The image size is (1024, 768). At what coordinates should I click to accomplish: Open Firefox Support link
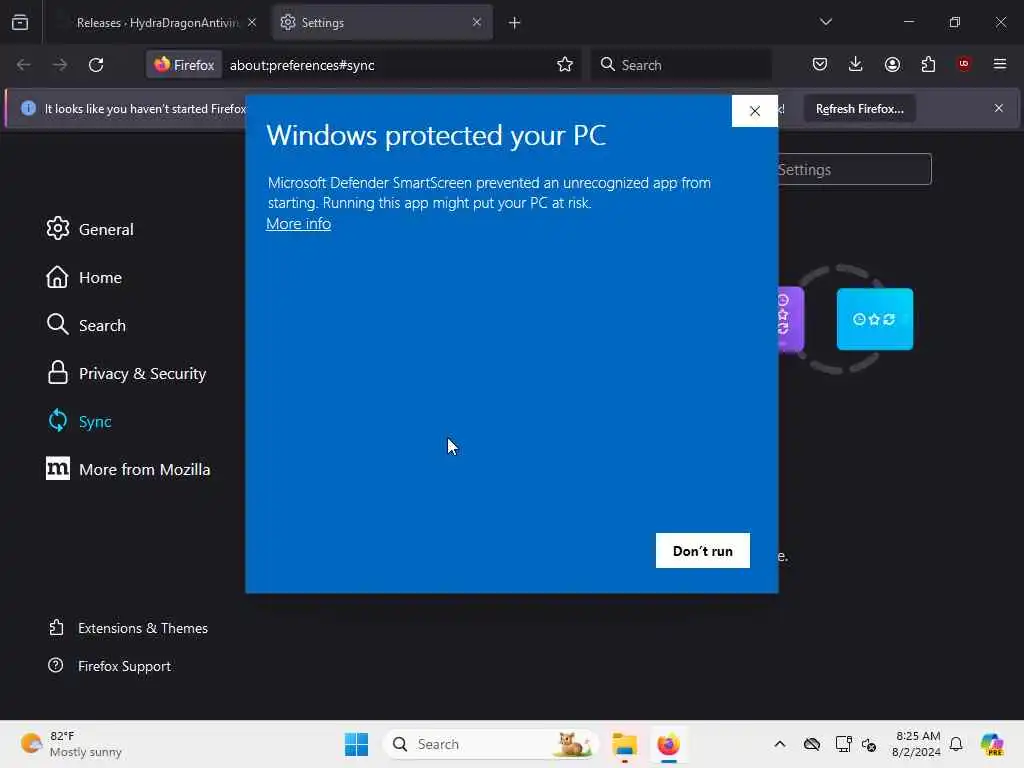tap(110, 666)
